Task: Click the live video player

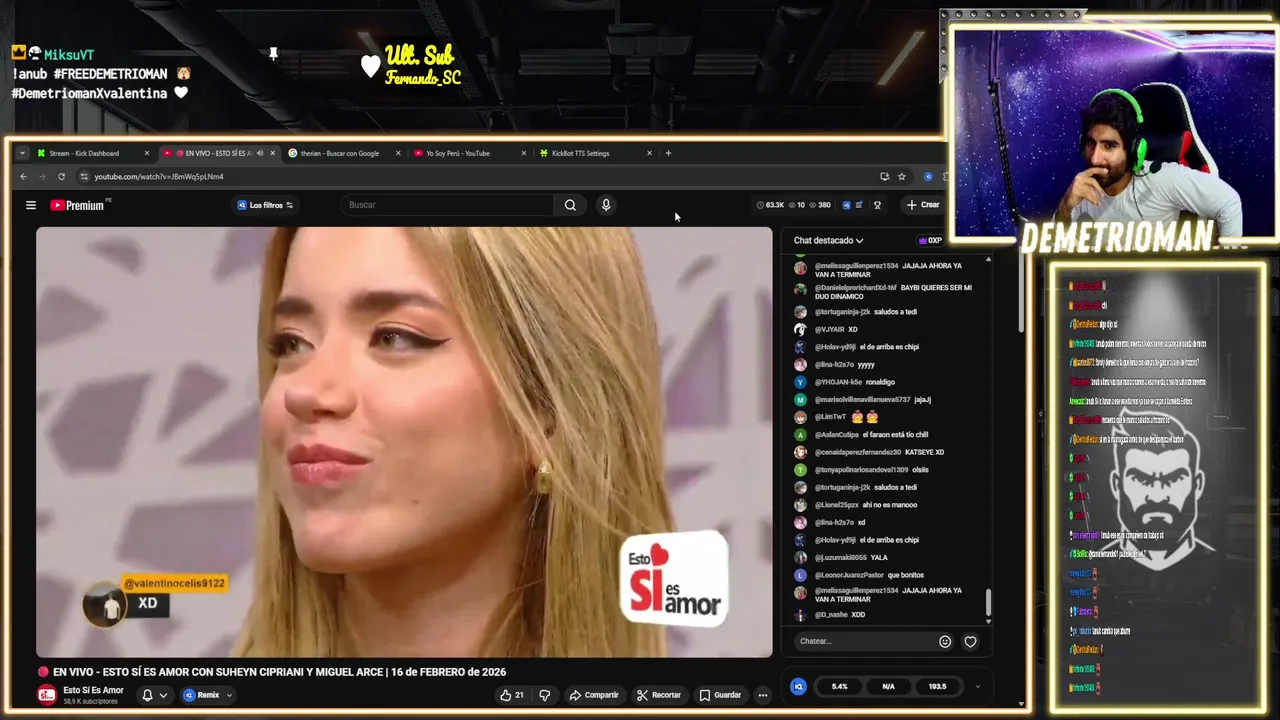Action: coord(404,442)
